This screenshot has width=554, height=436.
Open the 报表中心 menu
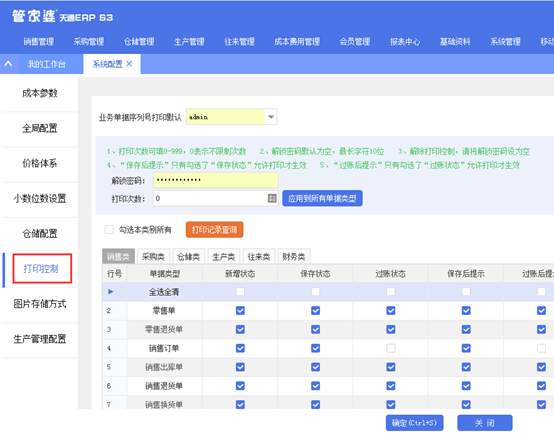pos(405,41)
